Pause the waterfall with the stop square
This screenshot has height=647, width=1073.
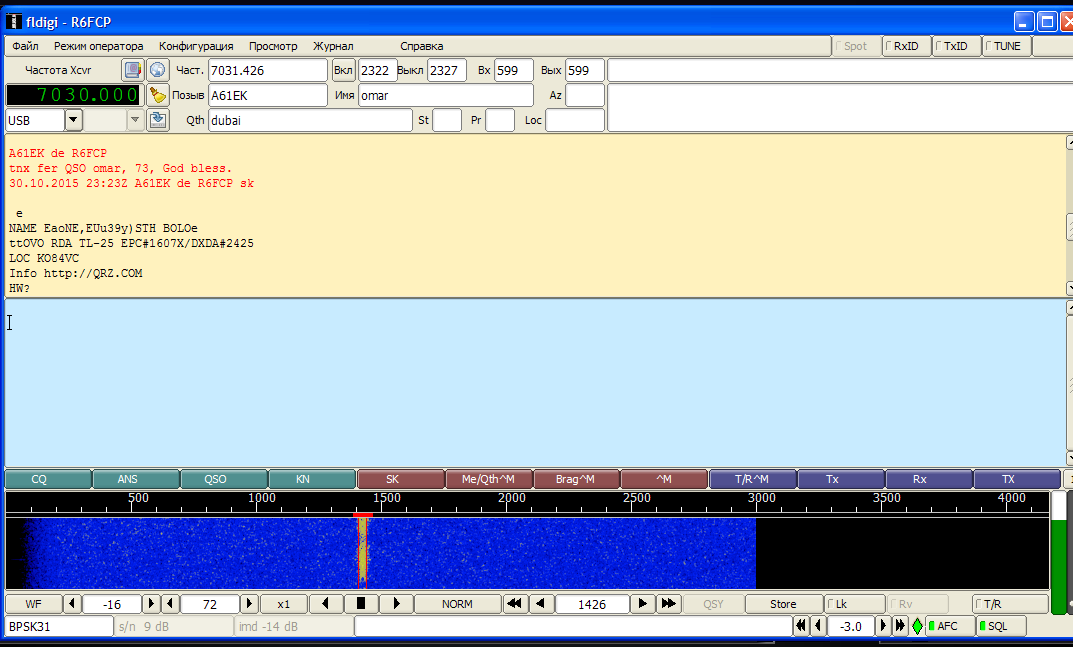click(360, 604)
